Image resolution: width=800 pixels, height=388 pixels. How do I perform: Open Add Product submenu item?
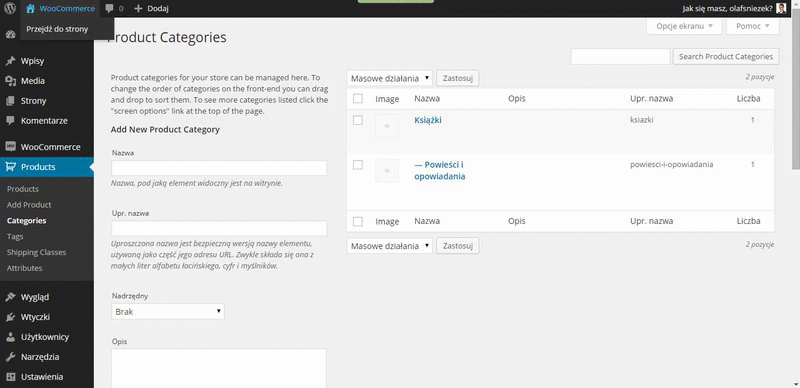29,205
